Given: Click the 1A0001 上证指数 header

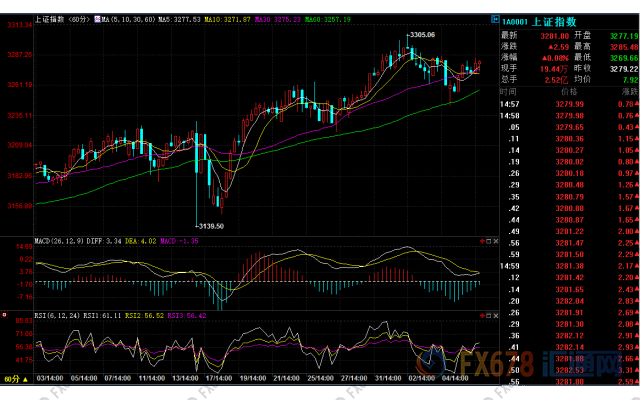Looking at the screenshot, I should [x=539, y=22].
